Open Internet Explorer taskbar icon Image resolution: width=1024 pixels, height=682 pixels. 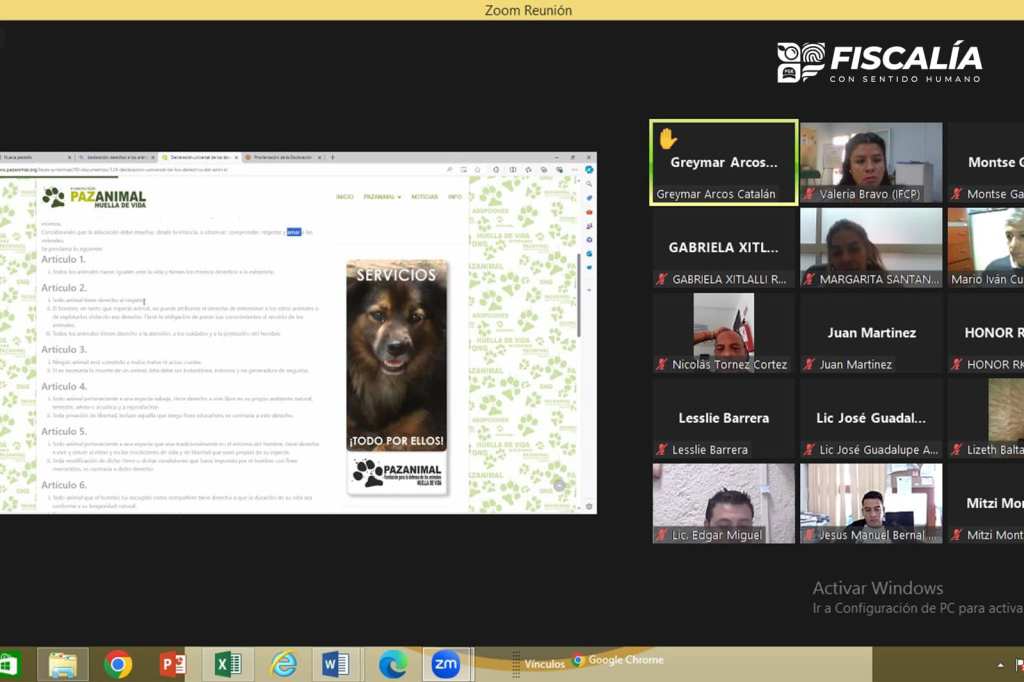[284, 664]
